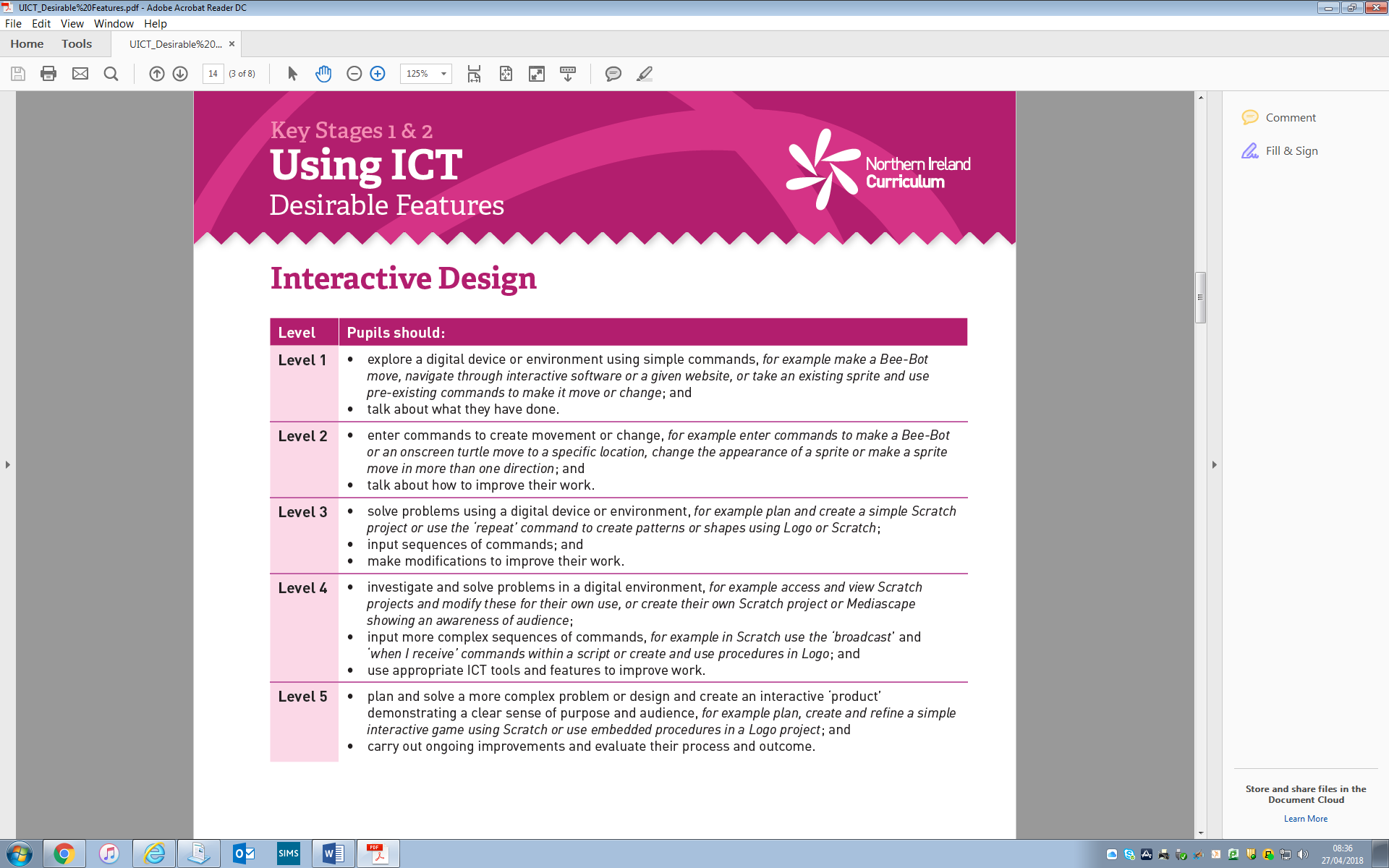Print the document via printer icon
Screen dimensions: 1389x868
point(48,74)
